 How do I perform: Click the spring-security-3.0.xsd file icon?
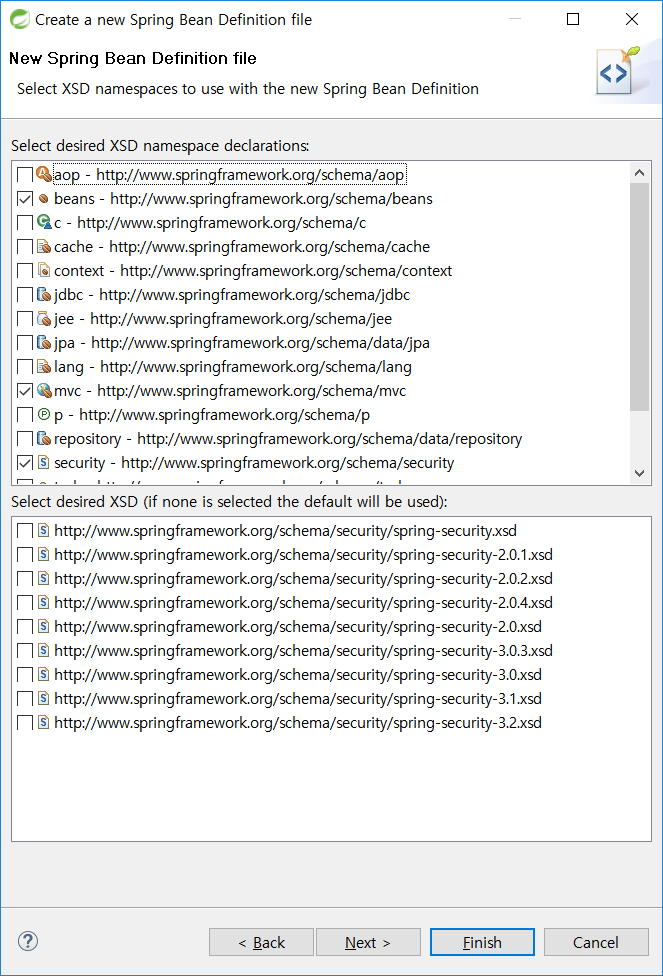click(44, 674)
